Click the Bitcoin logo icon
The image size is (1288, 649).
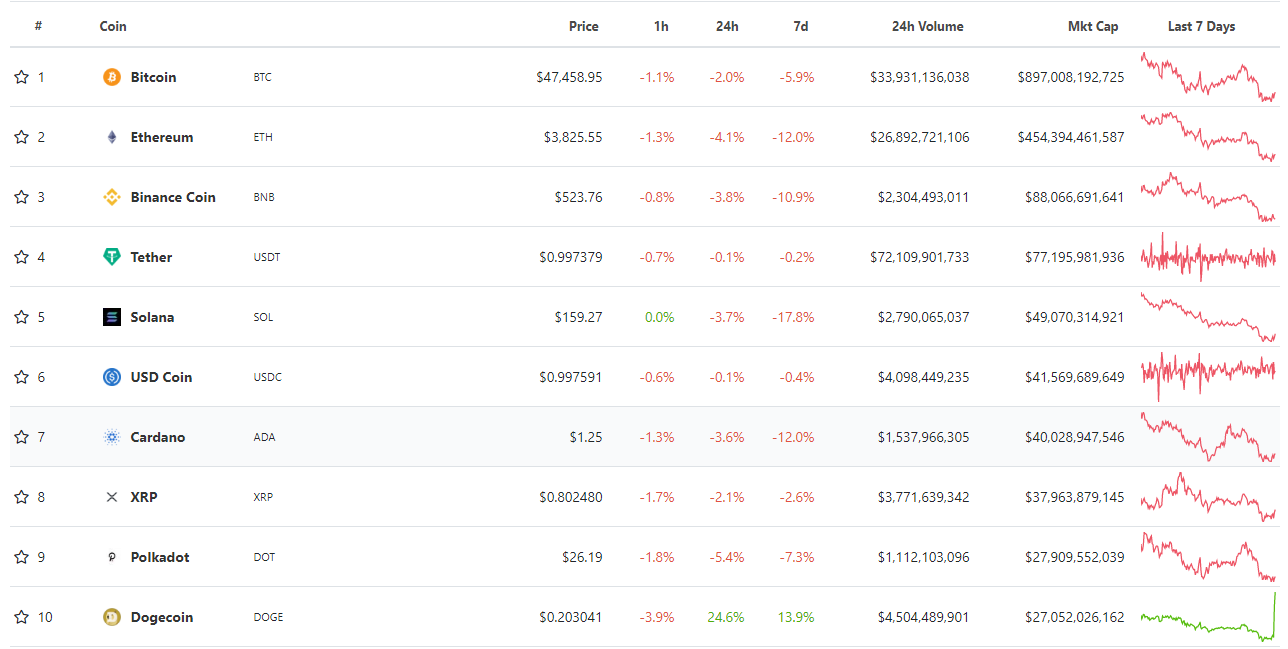pyautogui.click(x=112, y=77)
